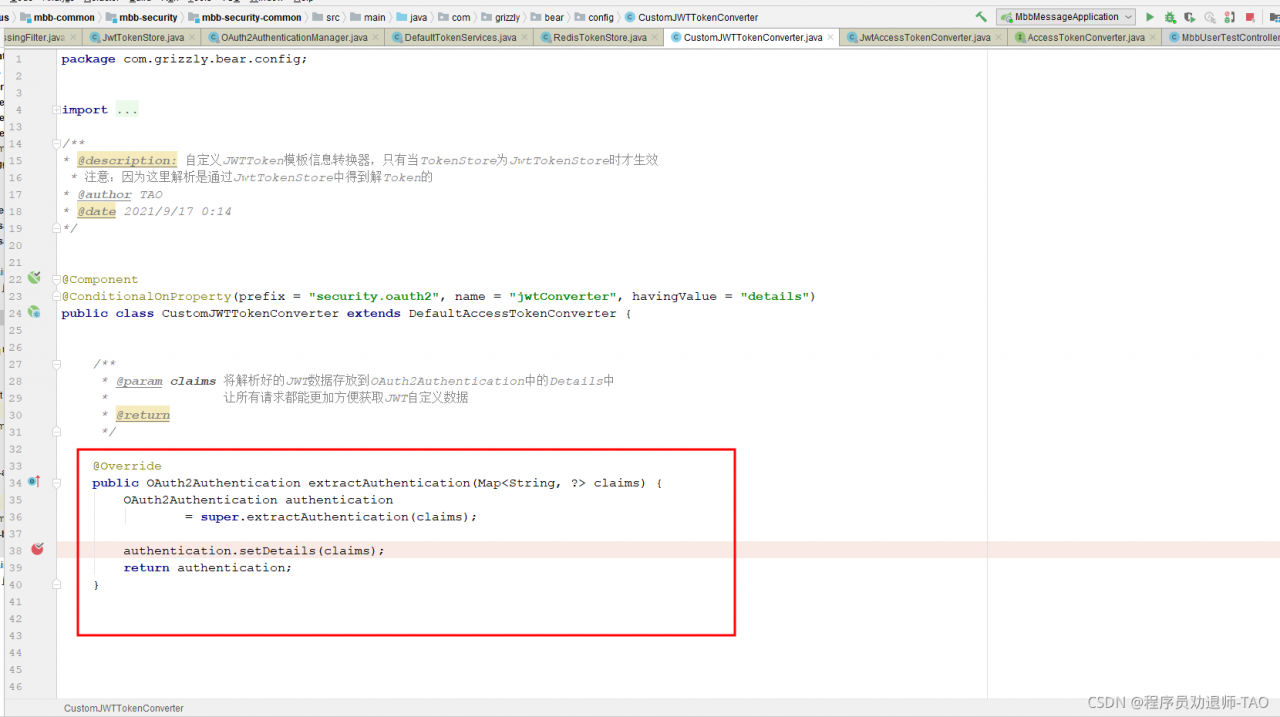This screenshot has height=717, width=1280.
Task: Start debugging with the green bug icon
Action: click(x=1169, y=17)
